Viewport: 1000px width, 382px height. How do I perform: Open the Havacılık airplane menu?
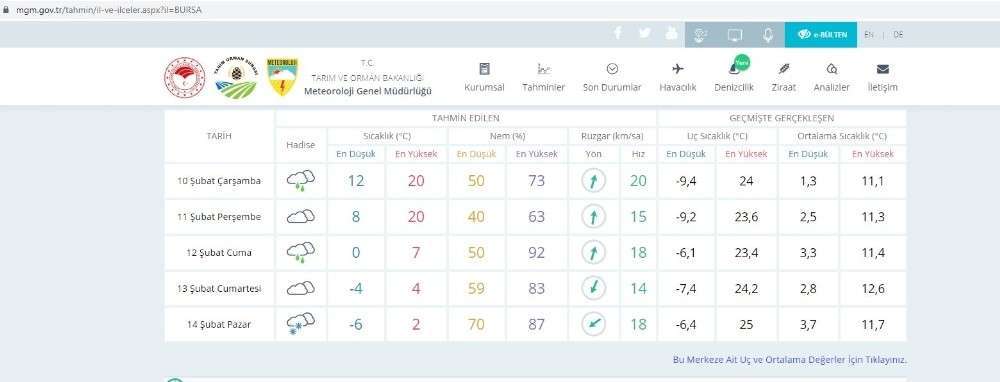(678, 78)
